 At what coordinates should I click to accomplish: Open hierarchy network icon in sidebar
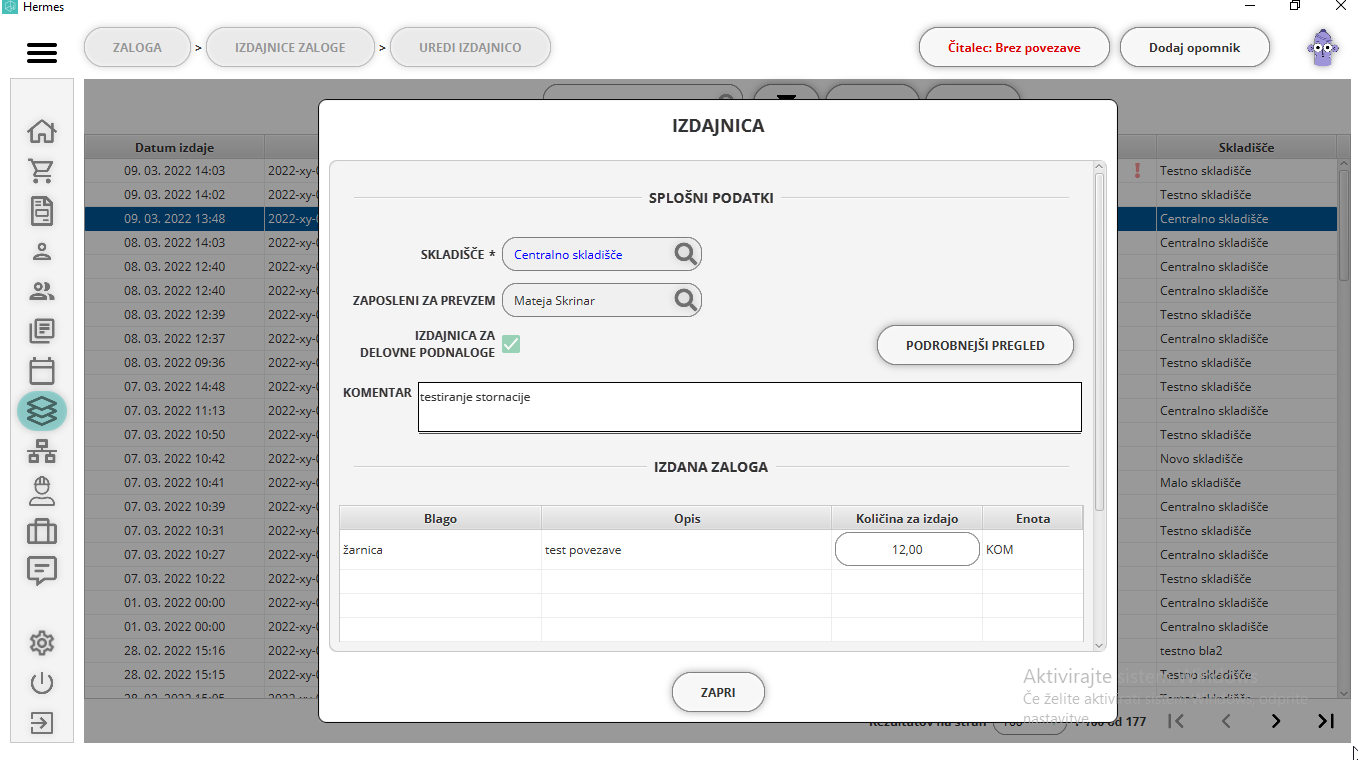tap(42, 452)
